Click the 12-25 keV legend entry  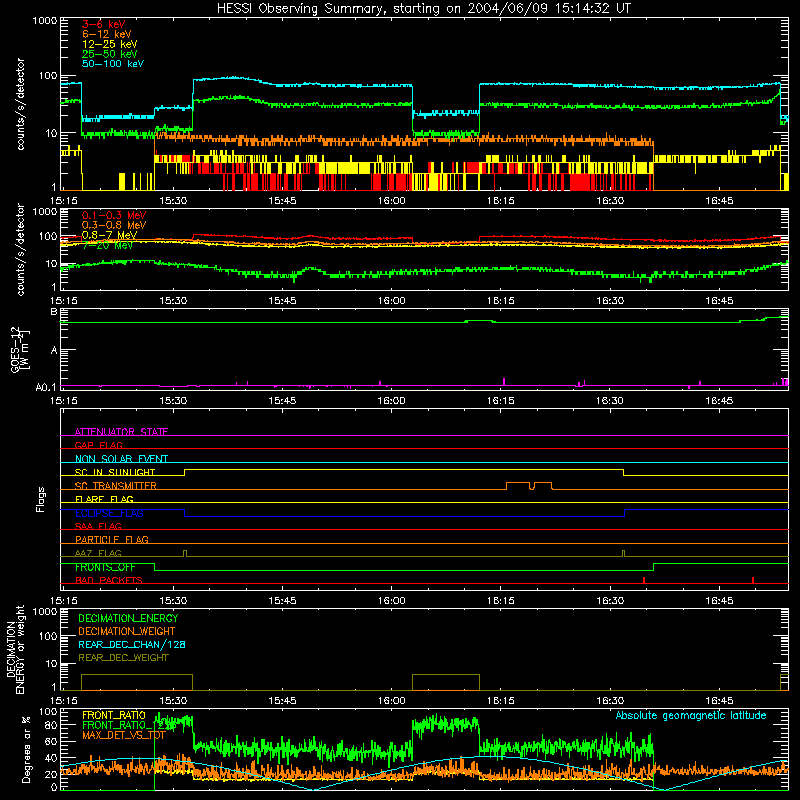110,44
